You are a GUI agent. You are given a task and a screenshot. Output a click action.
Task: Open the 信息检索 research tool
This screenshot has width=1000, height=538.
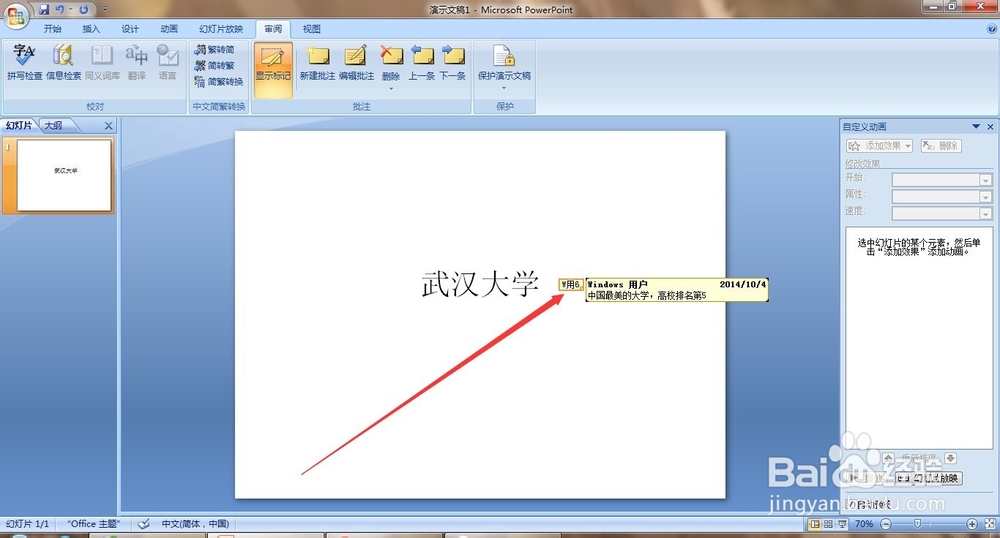(63, 62)
